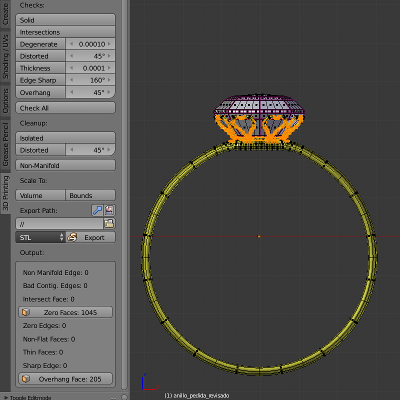Click "Non Manifold Edge: 0" output line

[x=56, y=272]
